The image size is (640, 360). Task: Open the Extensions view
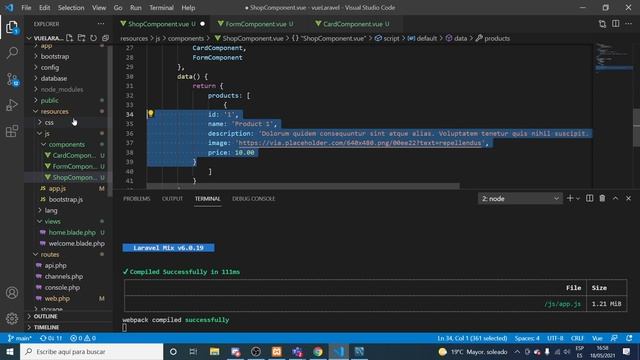(12, 131)
